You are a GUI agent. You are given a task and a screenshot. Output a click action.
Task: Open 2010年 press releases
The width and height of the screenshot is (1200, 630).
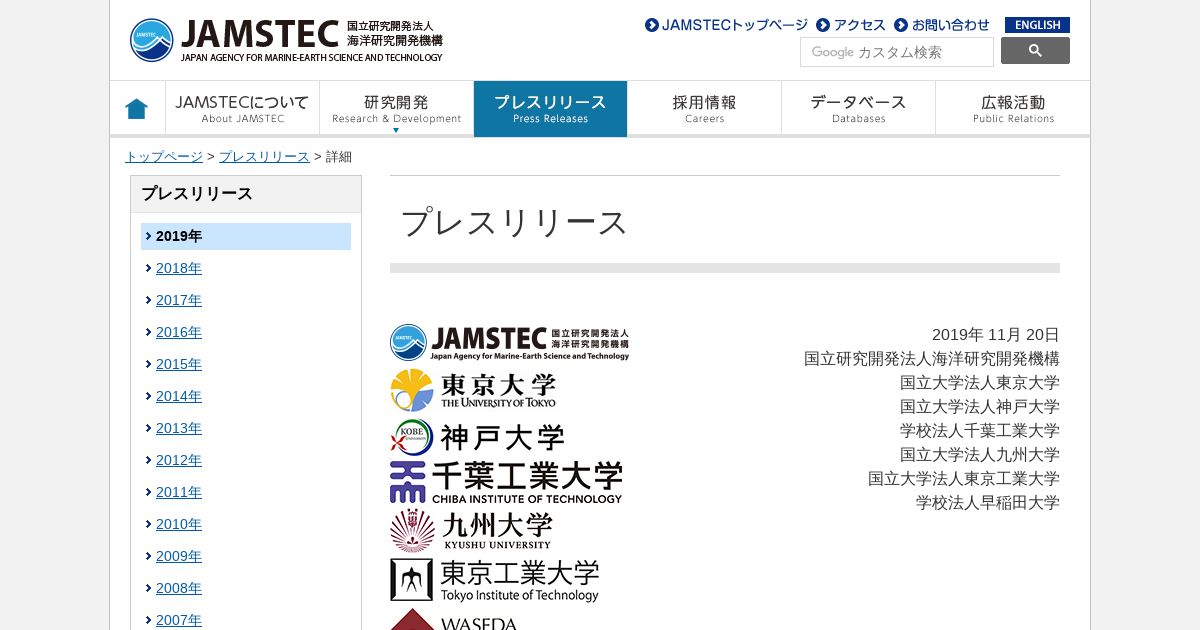click(179, 524)
